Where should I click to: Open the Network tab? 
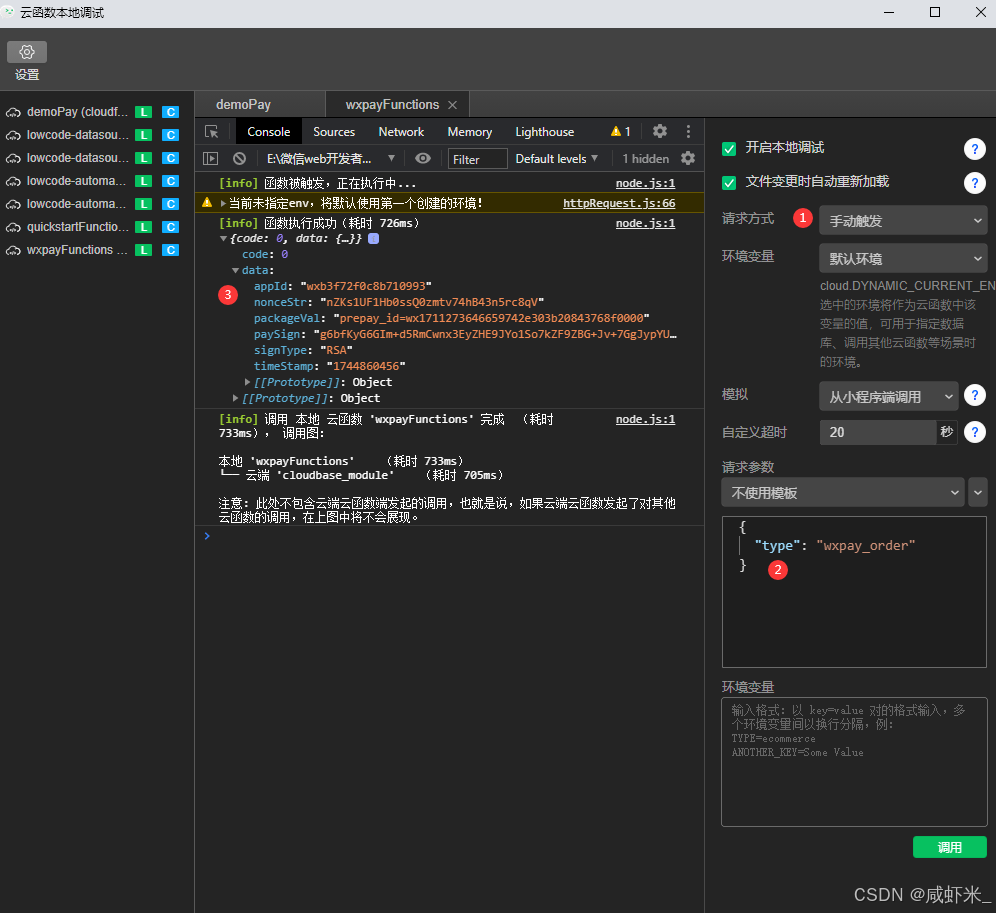pyautogui.click(x=401, y=132)
